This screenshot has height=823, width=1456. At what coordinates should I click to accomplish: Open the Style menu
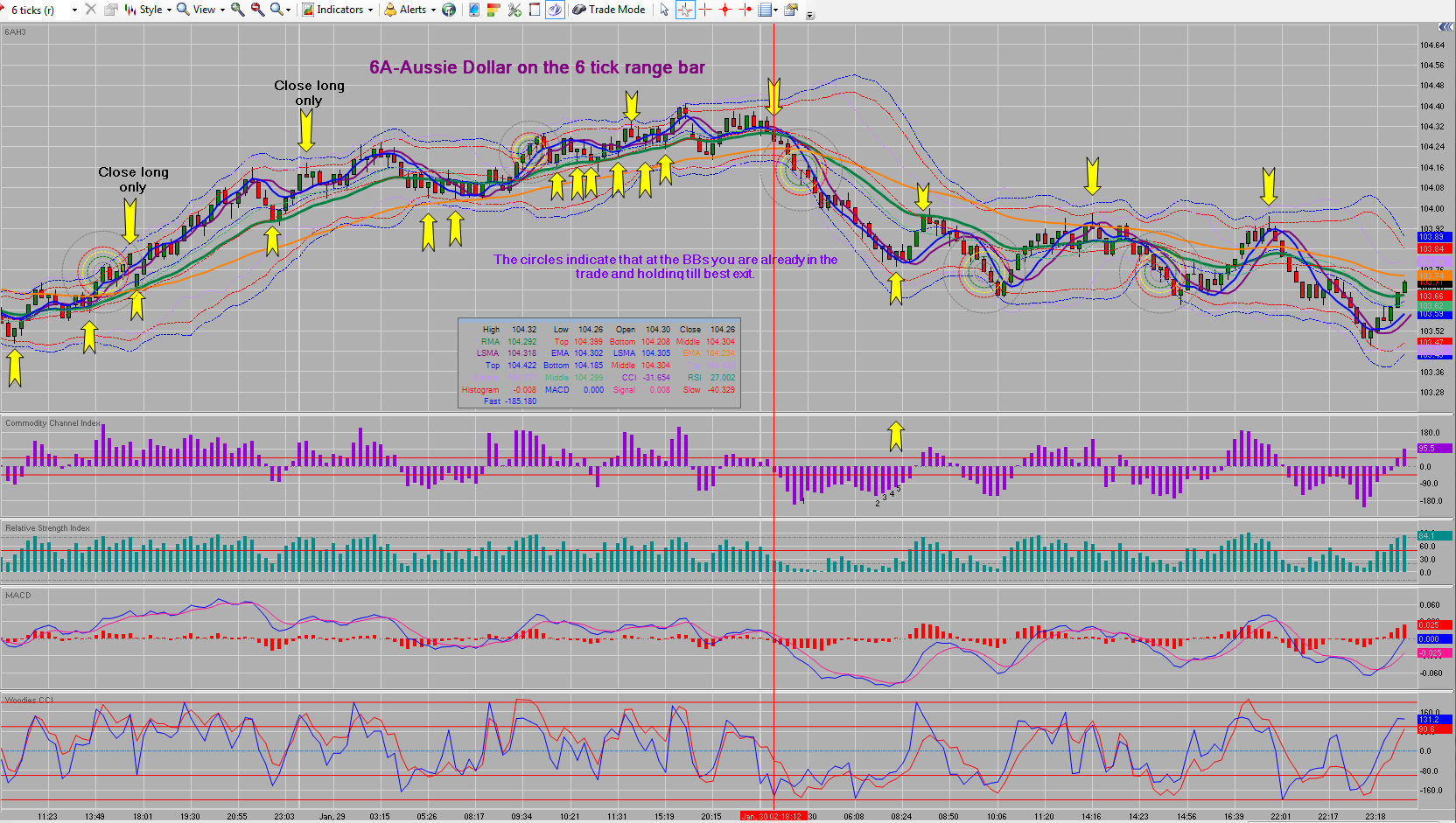coord(143,10)
